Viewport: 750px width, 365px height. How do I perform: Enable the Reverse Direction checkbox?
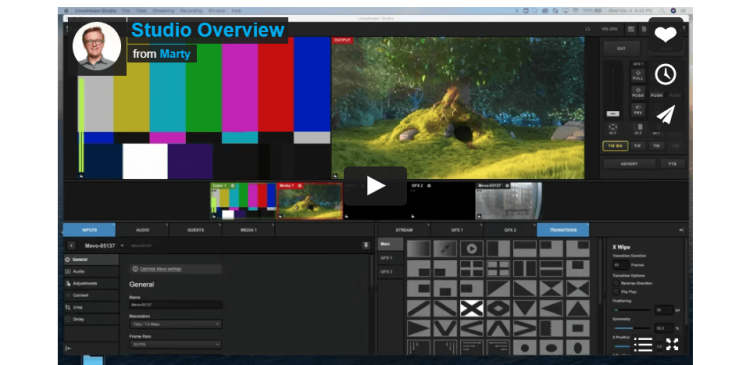pyautogui.click(x=616, y=283)
